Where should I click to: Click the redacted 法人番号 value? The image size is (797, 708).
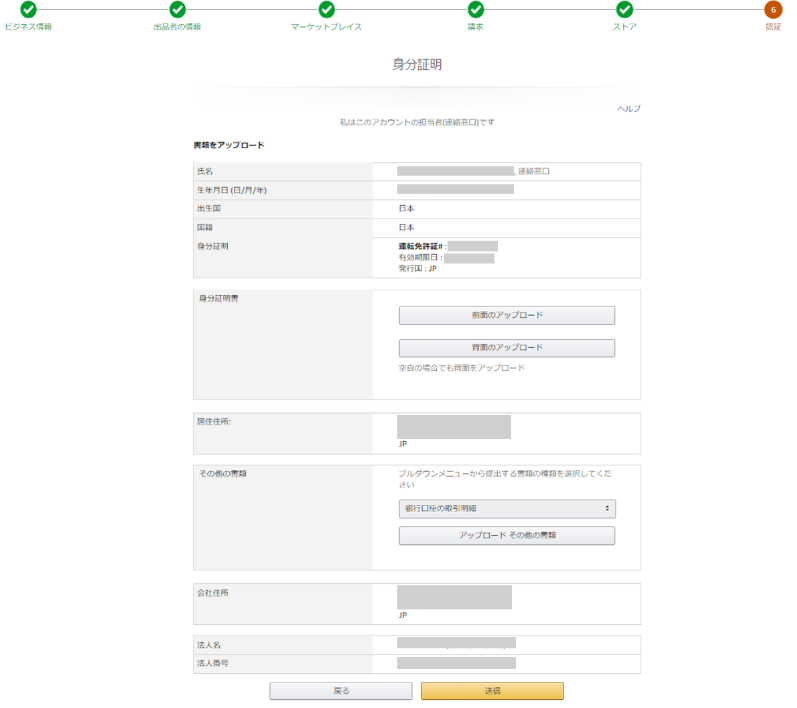pyautogui.click(x=456, y=662)
